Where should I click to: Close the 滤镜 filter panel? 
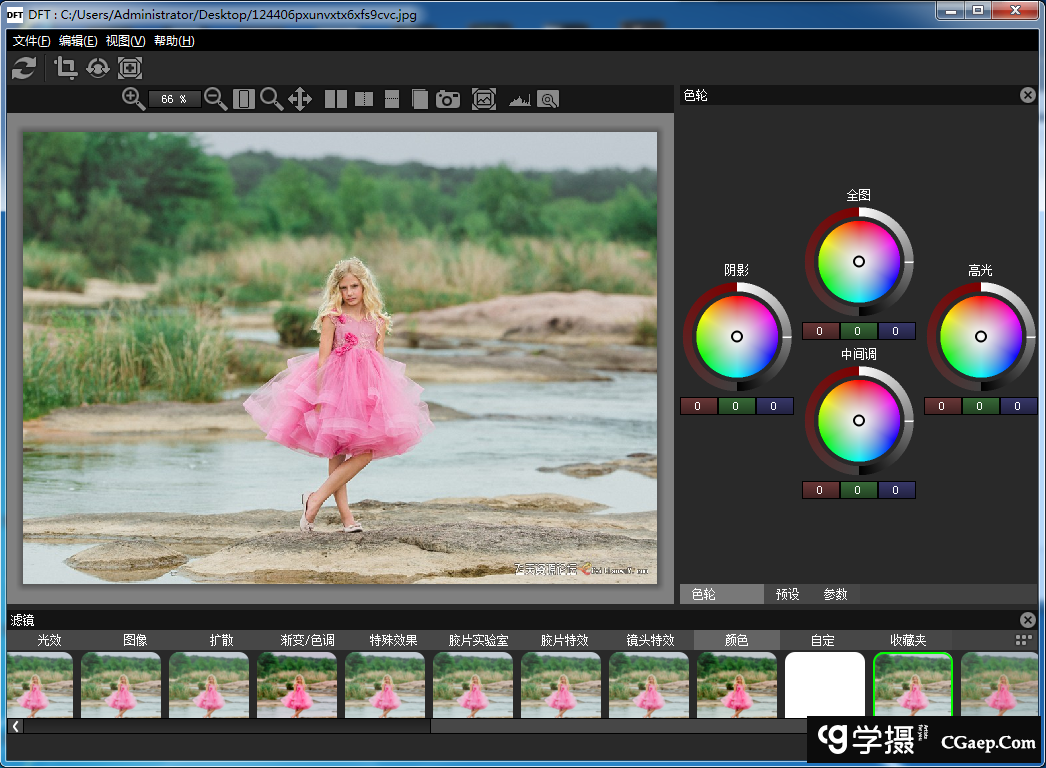1027,620
